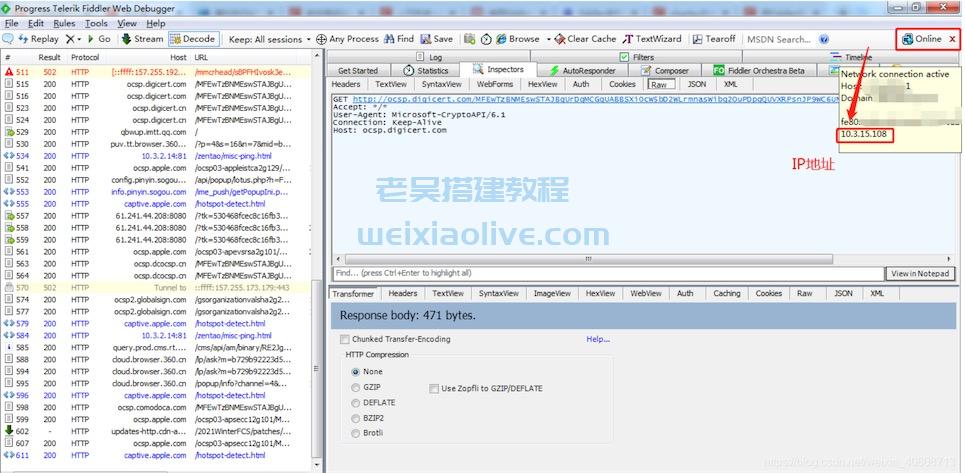Click the Tearoff toolbar button

click(713, 39)
